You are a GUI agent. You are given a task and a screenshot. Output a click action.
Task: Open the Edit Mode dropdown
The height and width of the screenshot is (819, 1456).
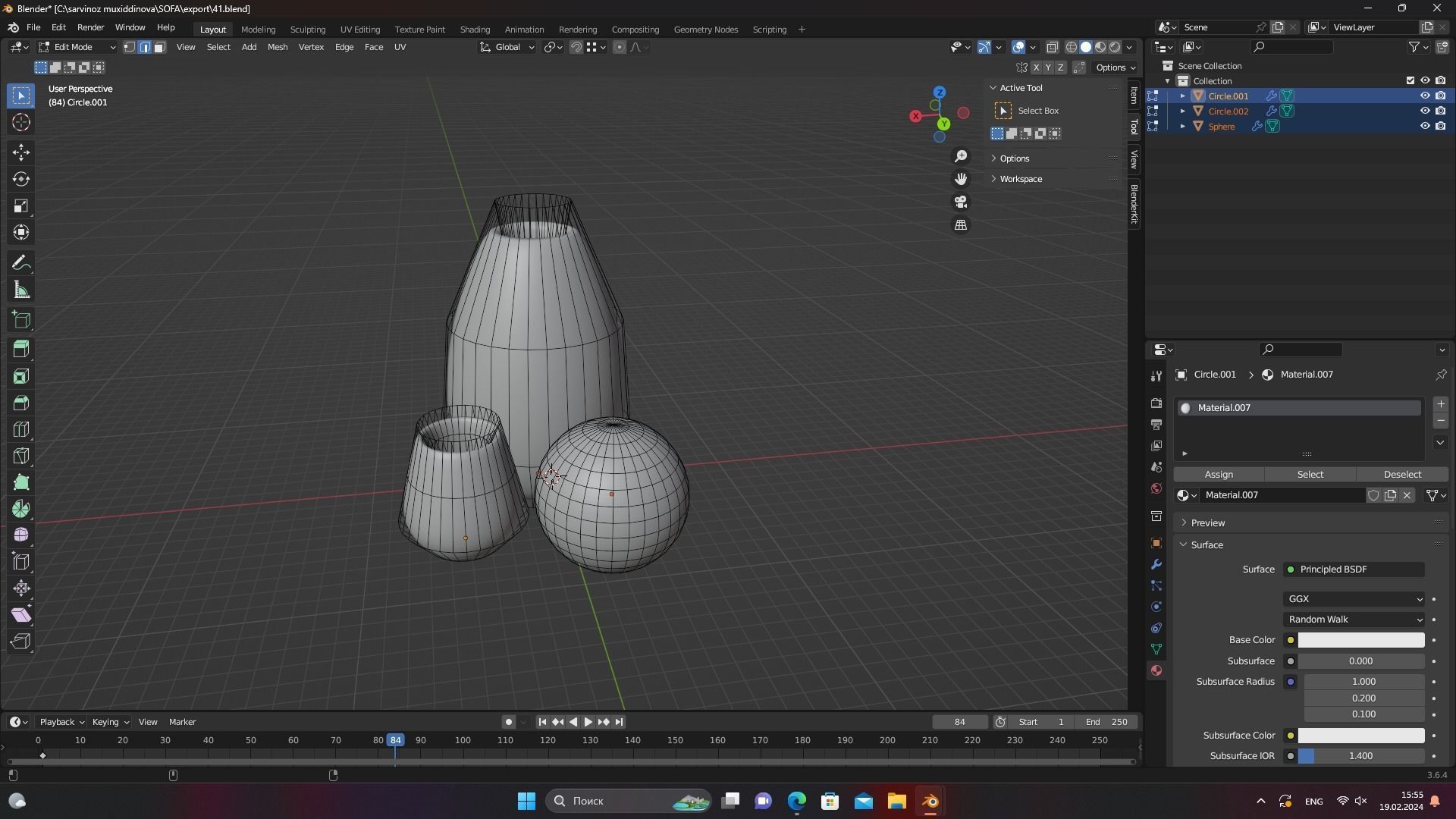77,47
